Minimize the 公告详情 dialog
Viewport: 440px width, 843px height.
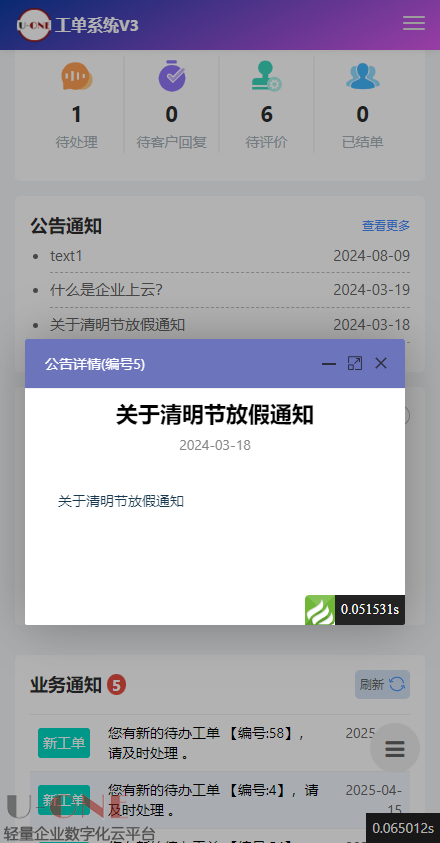(x=329, y=364)
